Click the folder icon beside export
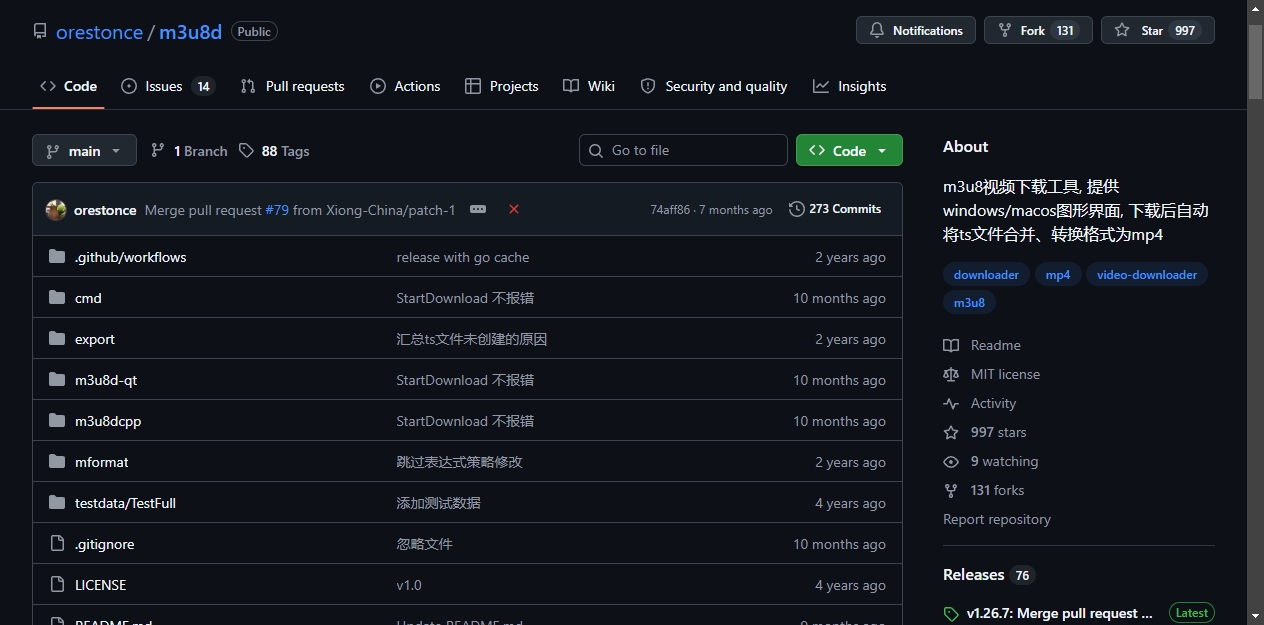The width and height of the screenshot is (1264, 625). (x=57, y=339)
